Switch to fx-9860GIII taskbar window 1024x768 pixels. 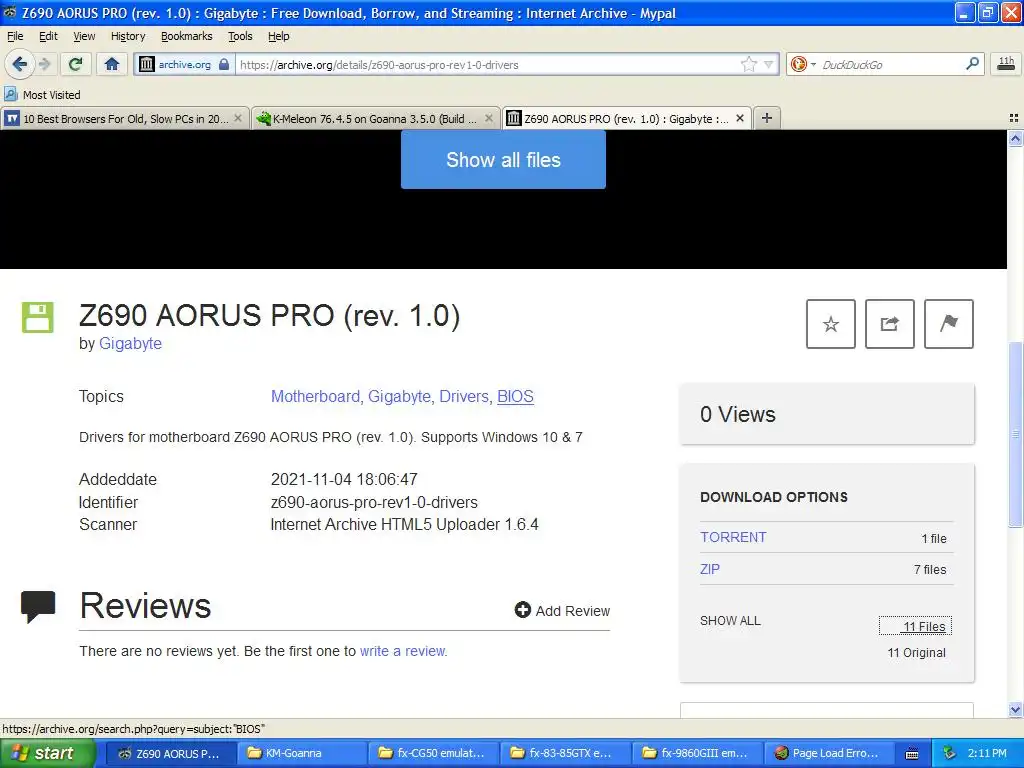tap(698, 753)
